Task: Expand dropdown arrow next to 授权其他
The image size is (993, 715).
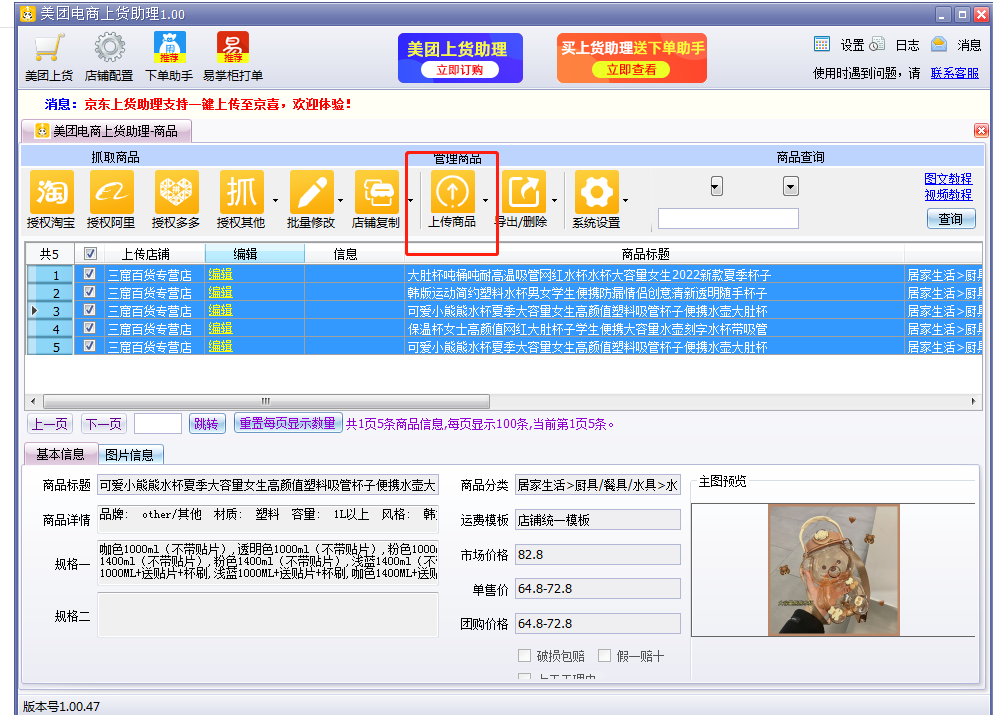Action: 275,200
